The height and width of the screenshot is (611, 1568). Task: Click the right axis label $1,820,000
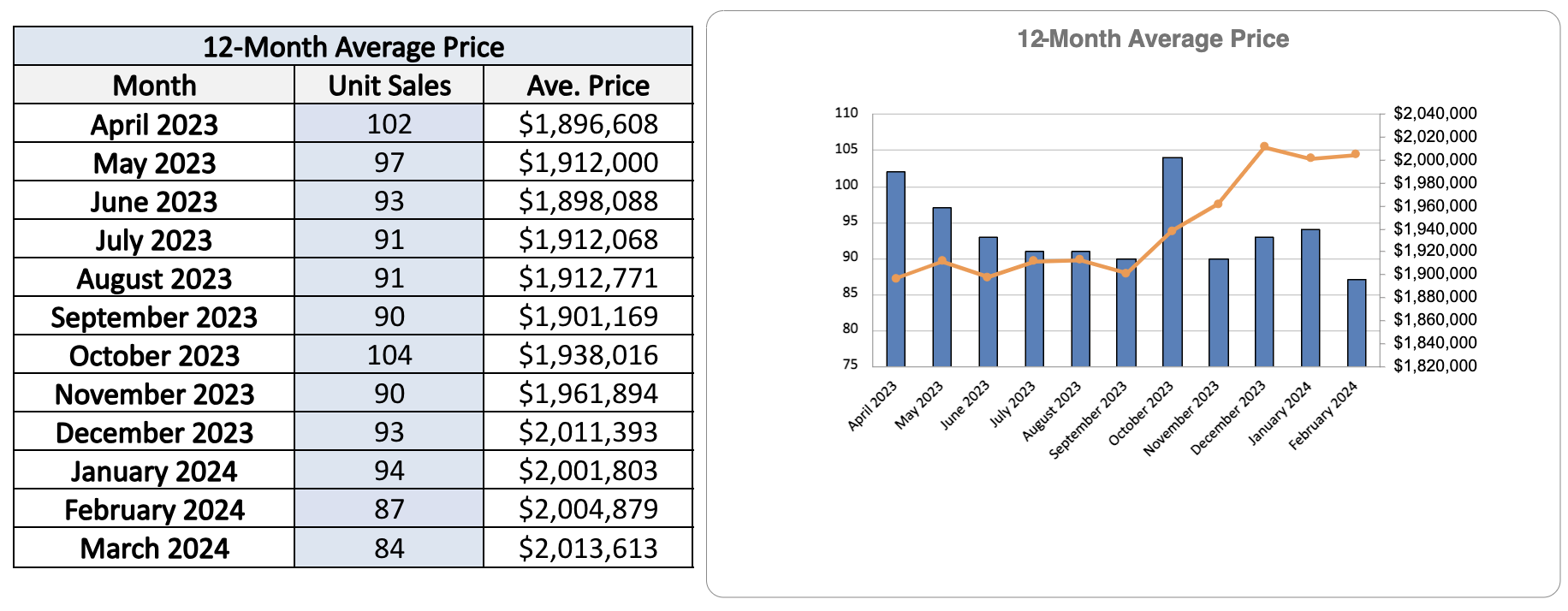point(1435,365)
